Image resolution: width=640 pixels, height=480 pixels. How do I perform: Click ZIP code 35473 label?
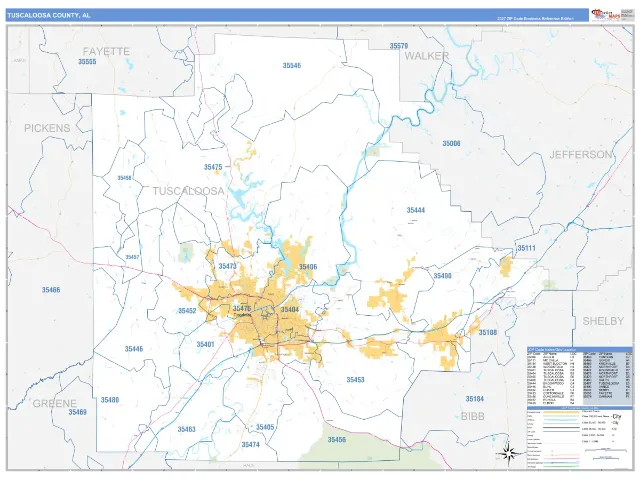click(x=227, y=266)
